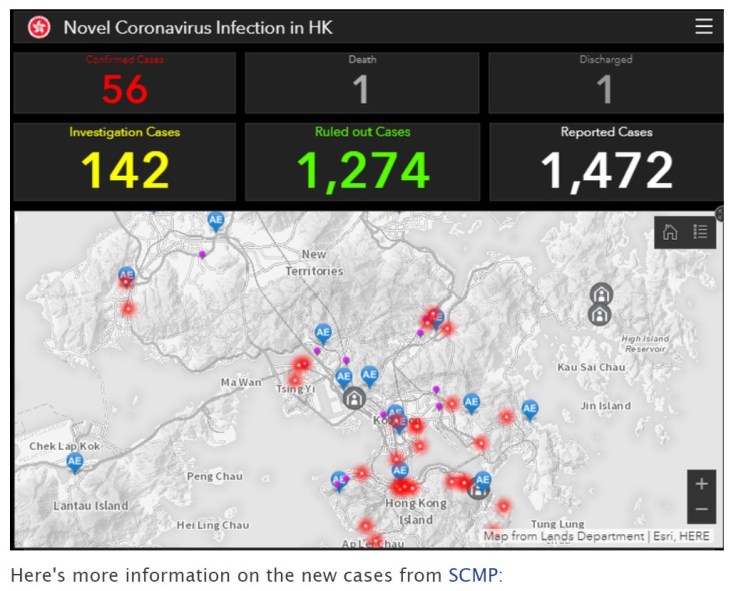Zoom out the map with minus button
The width and height of the screenshot is (736, 591).
coord(701,509)
